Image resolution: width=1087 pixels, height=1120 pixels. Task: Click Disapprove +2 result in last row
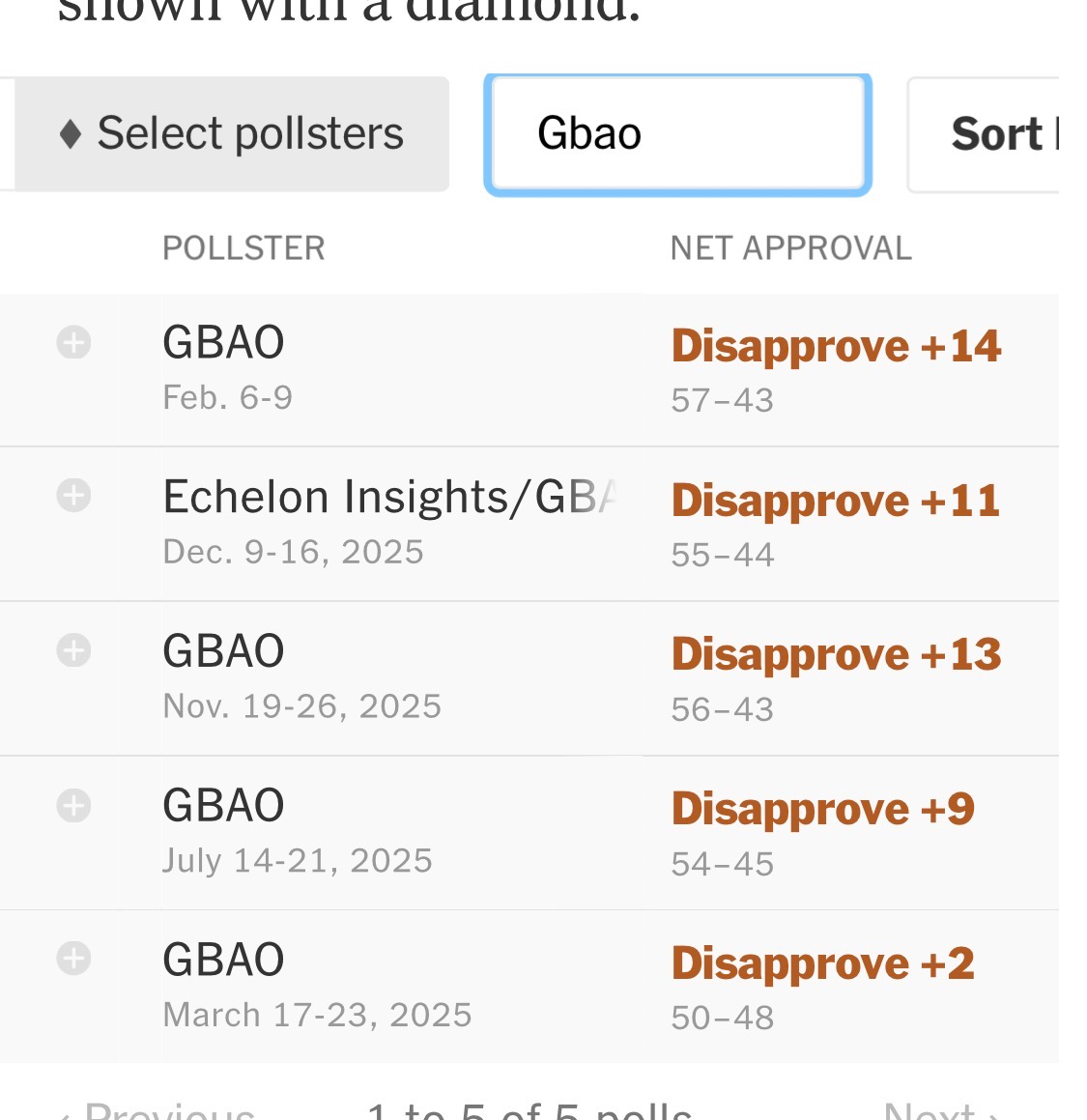point(822,963)
